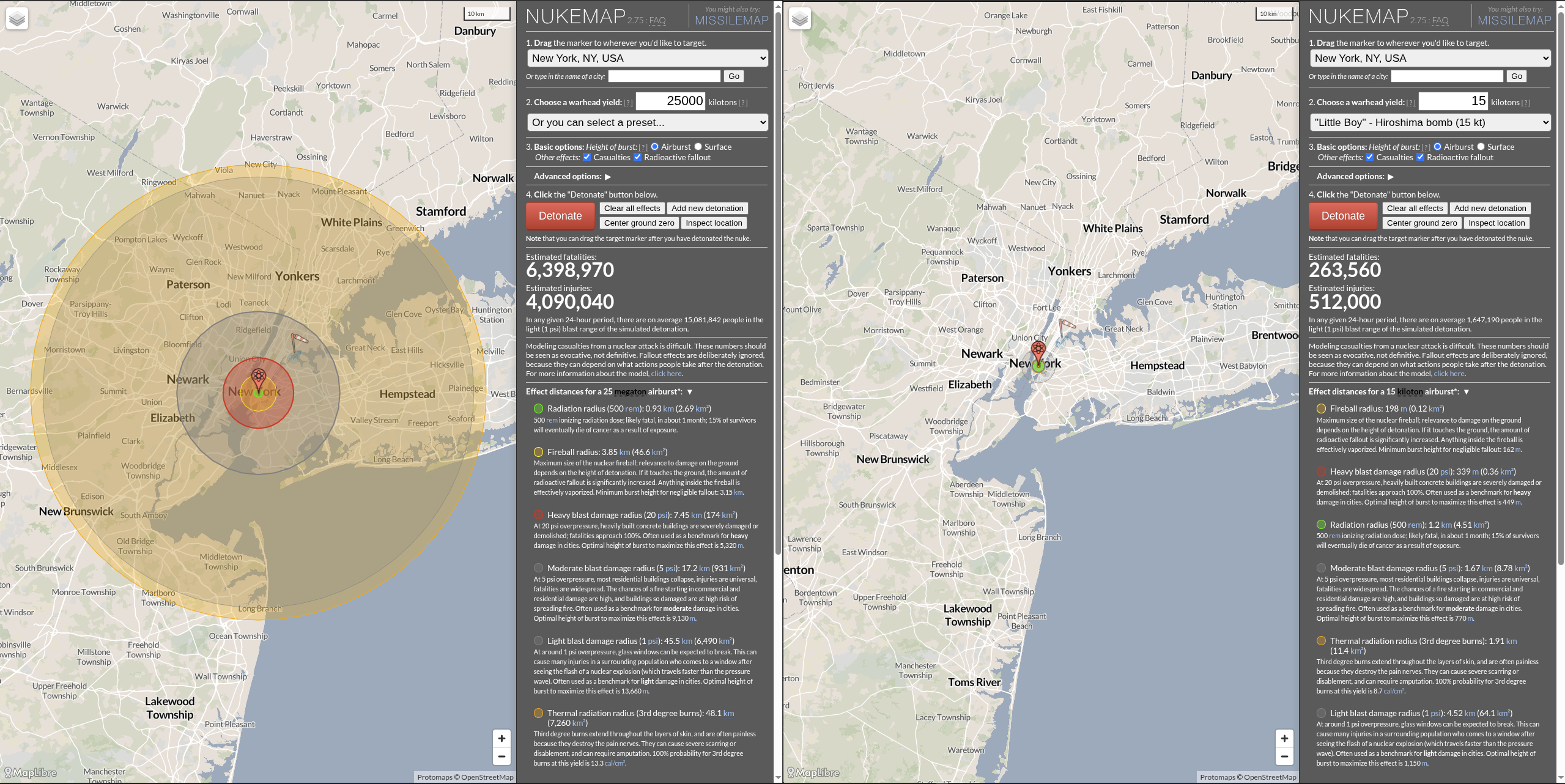Click Add new detonation in left panel
This screenshot has width=1565, height=784.
tap(708, 209)
